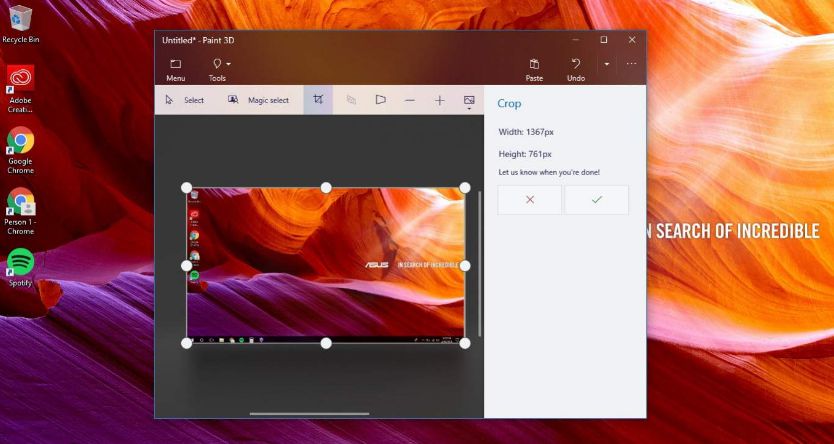Screen dimensions: 834x444
Task: Click the screenshot image inside the crop area
Action: pos(326,265)
